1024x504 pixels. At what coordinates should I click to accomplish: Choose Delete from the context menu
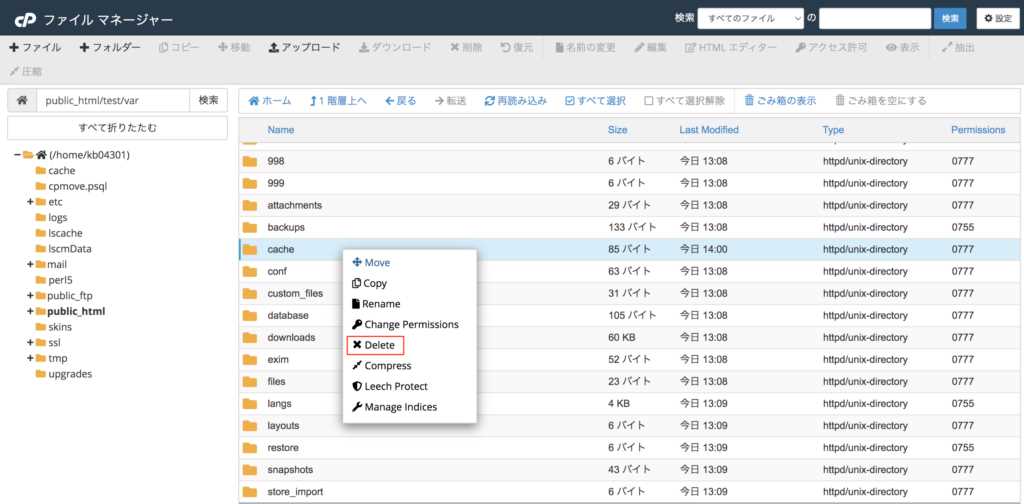pos(378,345)
